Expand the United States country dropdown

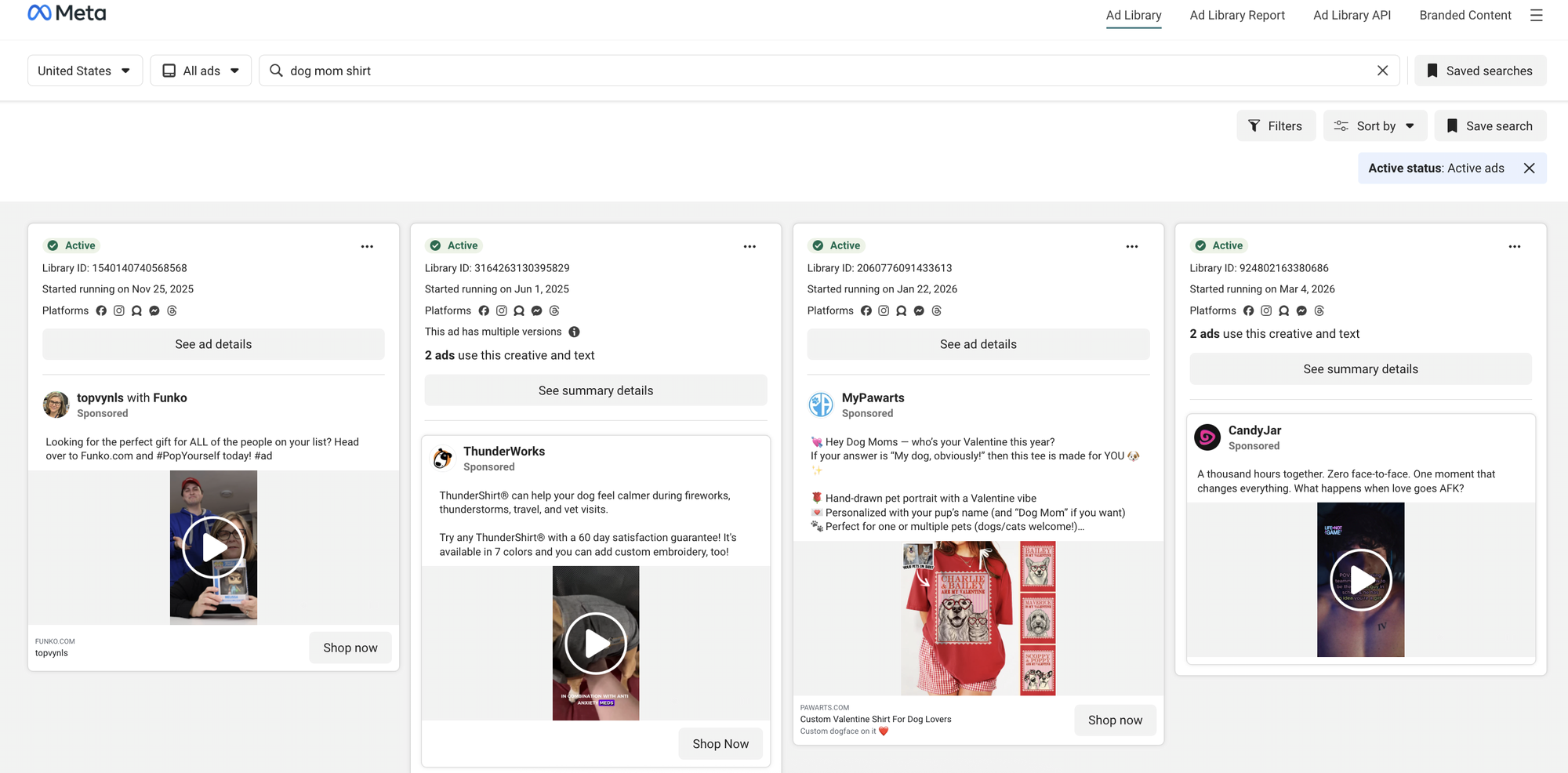[85, 71]
